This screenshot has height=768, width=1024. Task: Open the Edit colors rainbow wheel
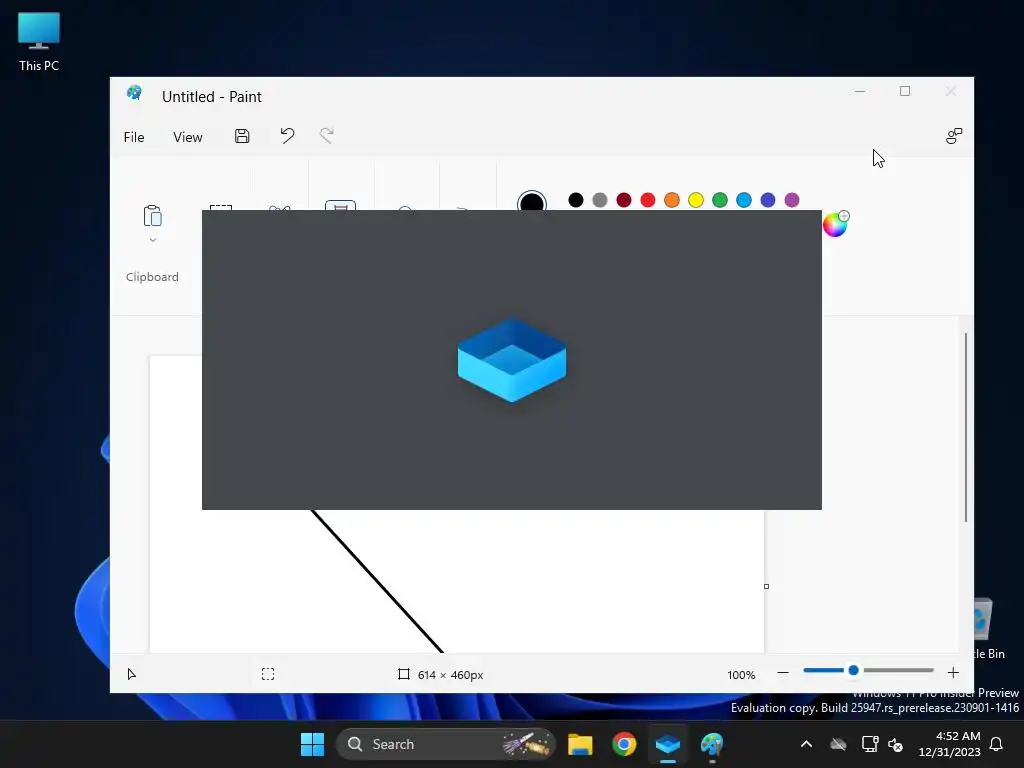coord(835,224)
